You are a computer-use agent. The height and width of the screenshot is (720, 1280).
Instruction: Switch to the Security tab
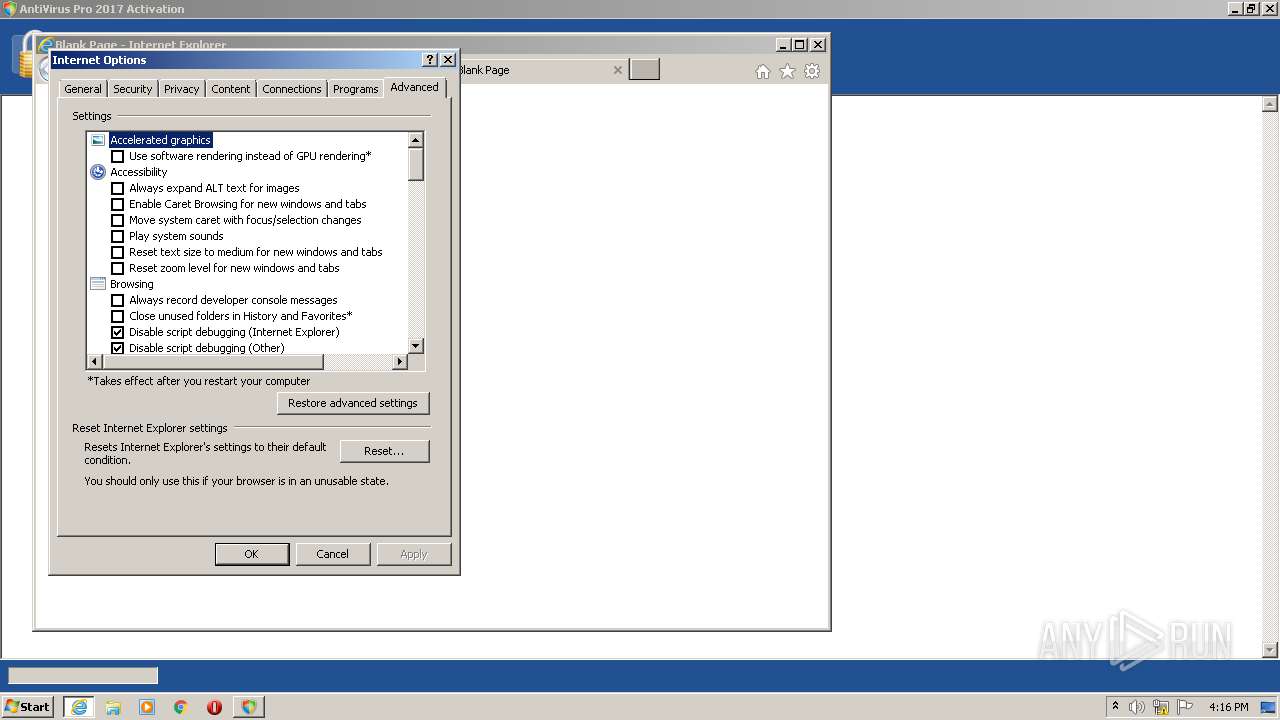132,89
